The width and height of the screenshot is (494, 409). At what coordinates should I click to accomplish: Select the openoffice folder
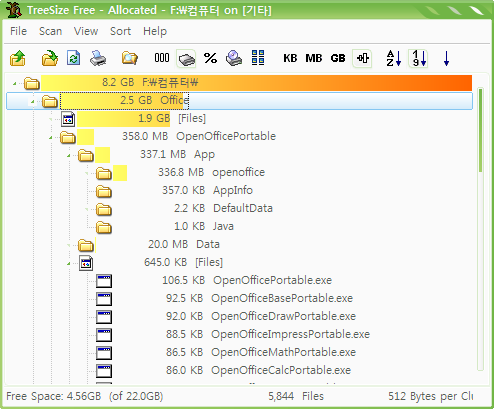(238, 172)
